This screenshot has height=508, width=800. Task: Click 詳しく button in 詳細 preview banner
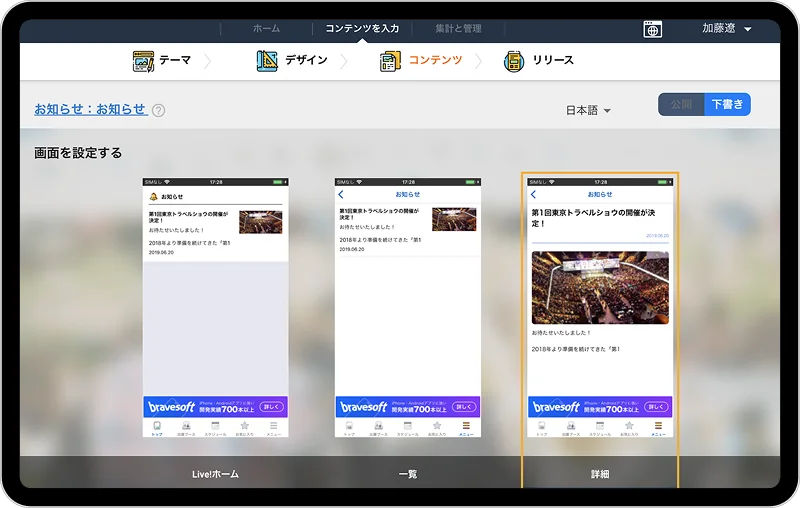(x=656, y=407)
